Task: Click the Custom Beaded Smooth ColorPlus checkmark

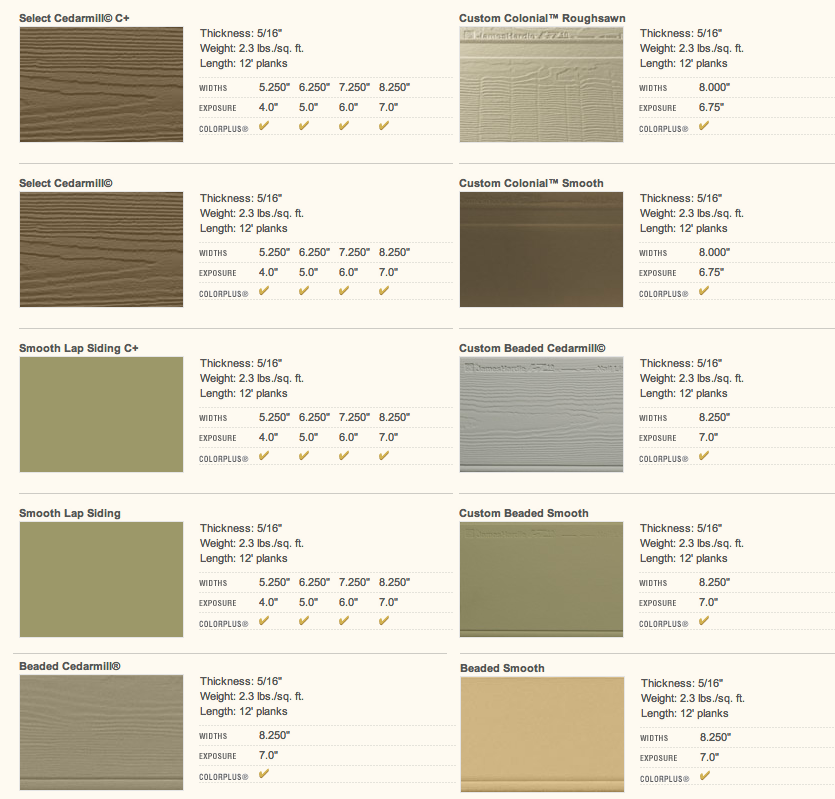Action: (x=704, y=621)
